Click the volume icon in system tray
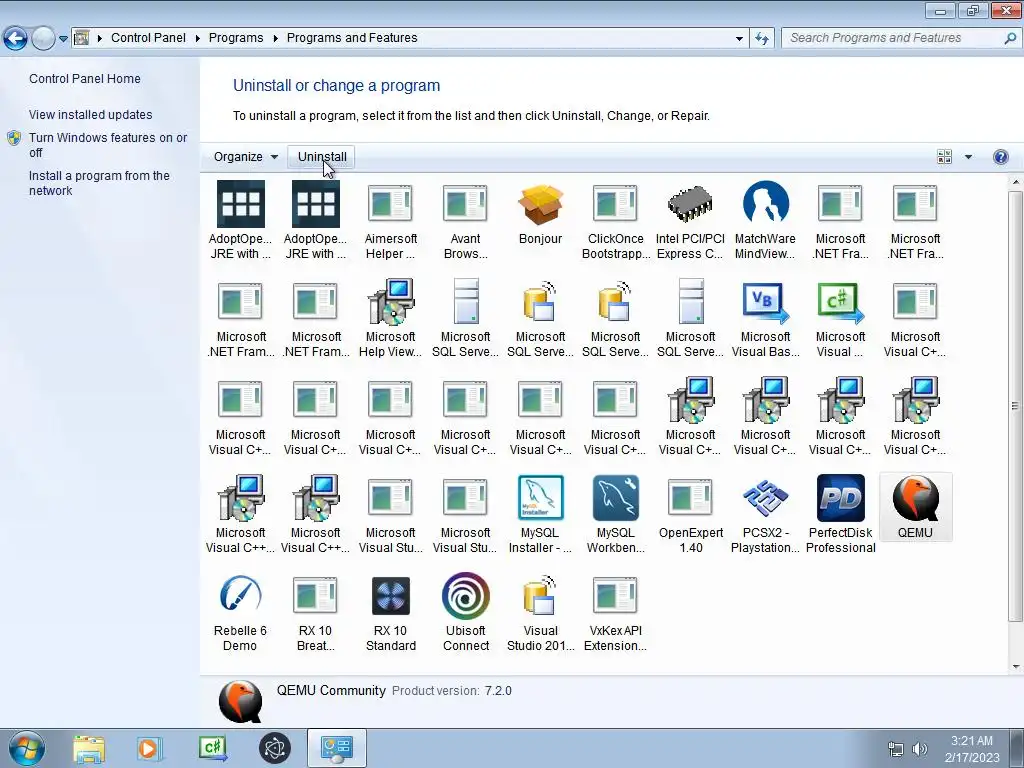The width and height of the screenshot is (1024, 768). [x=920, y=749]
